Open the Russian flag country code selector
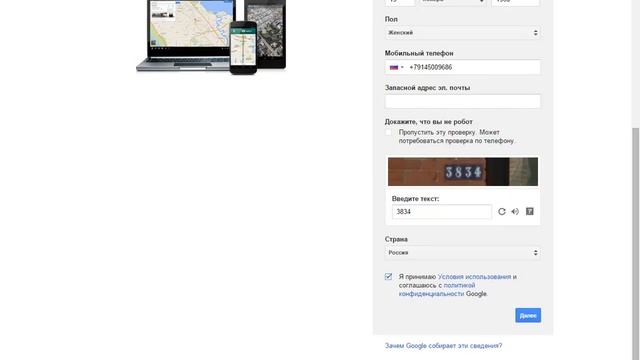 pyautogui.click(x=396, y=67)
